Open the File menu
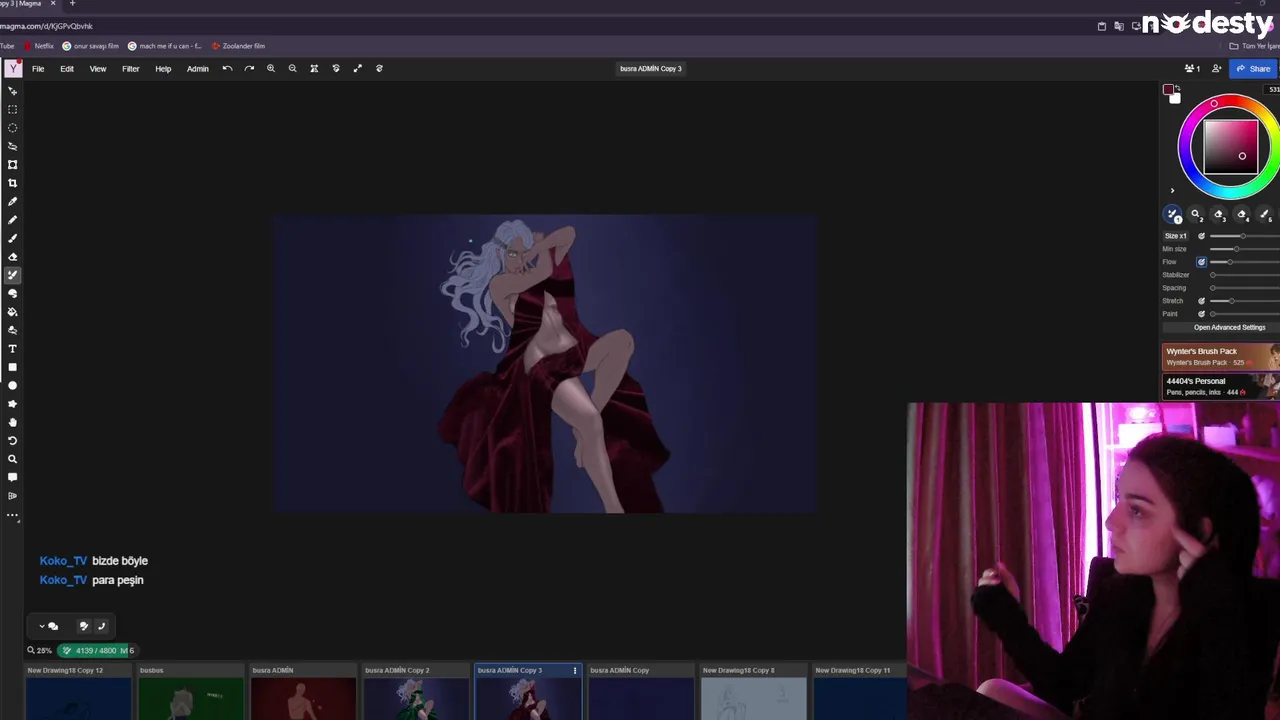 [x=38, y=69]
